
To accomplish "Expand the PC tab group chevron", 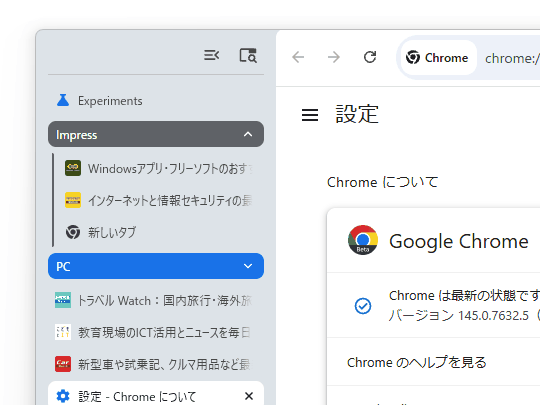I will pos(248,266).
